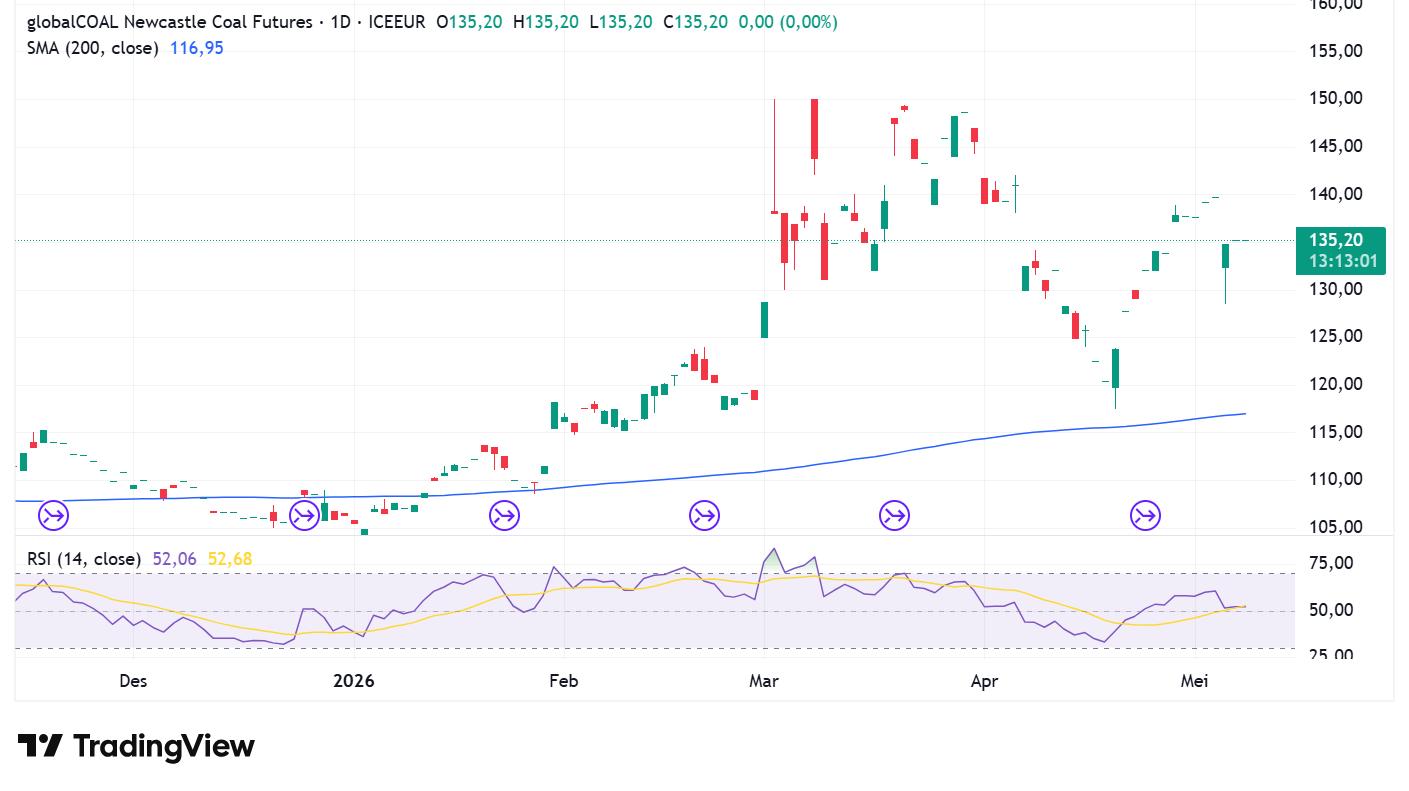The image size is (1409, 791).
Task: Click the globalCOAL Newcastle Coal Futures title
Action: pyautogui.click(x=169, y=22)
